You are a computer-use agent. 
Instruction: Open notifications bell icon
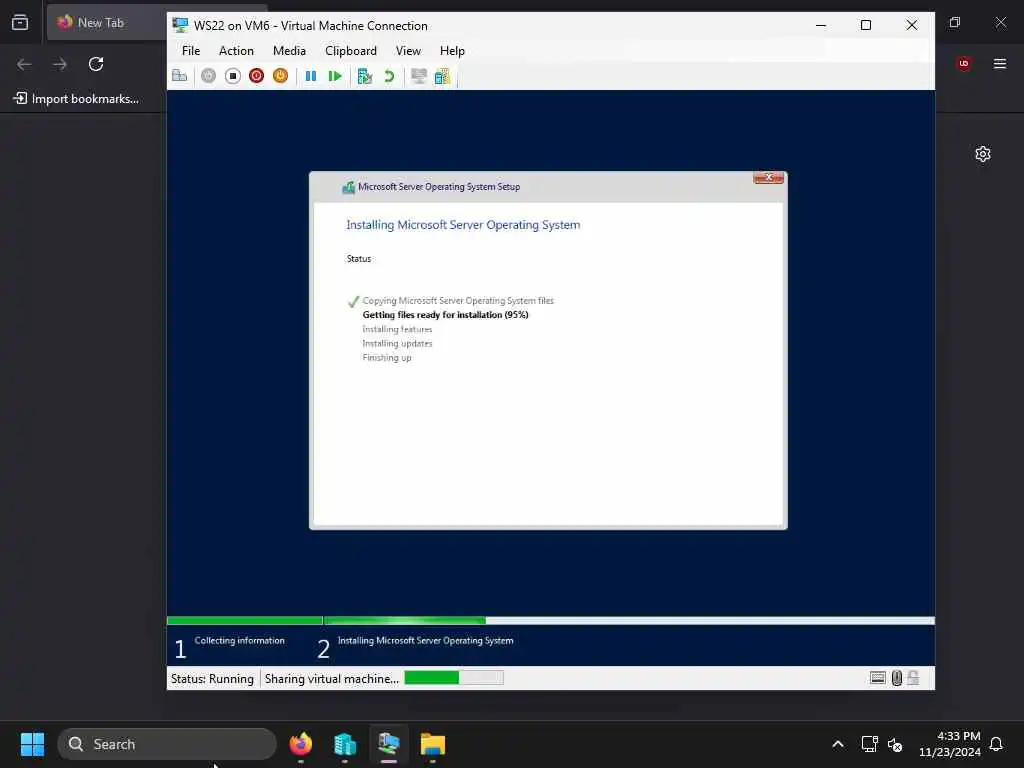point(996,744)
